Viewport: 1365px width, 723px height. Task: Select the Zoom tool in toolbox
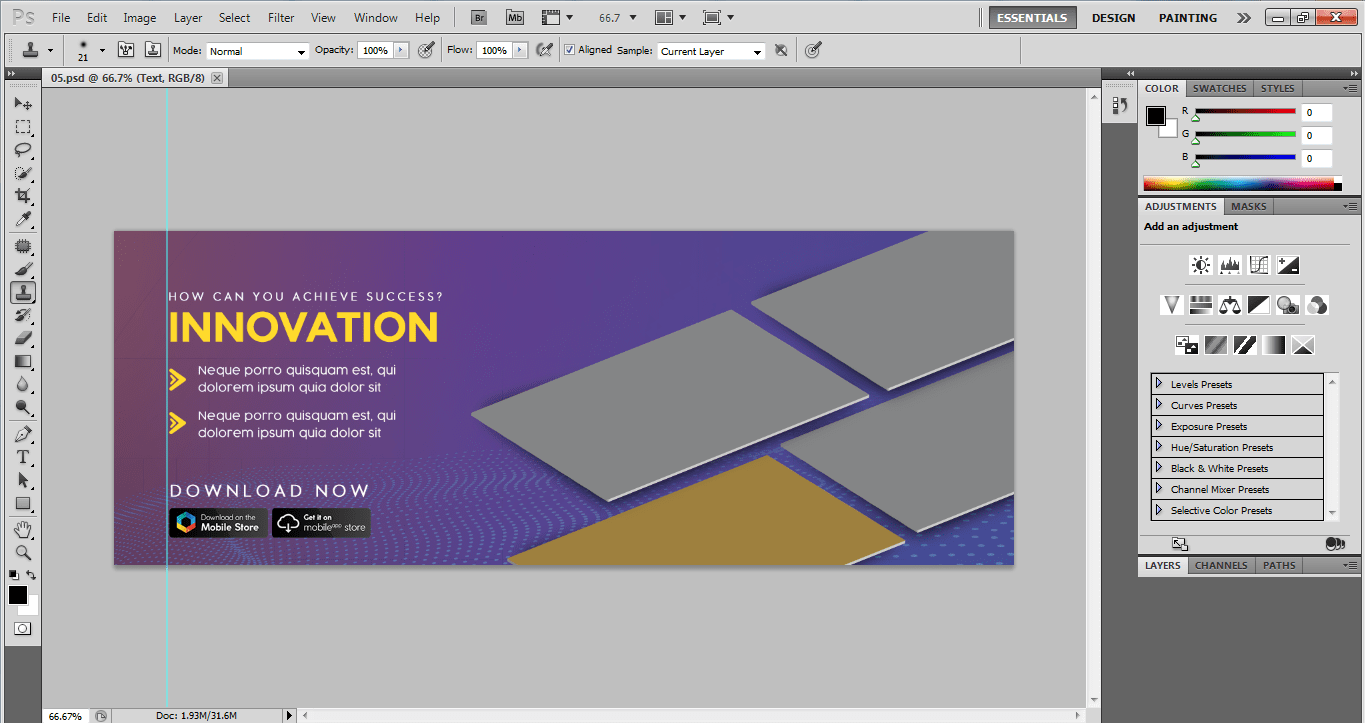pos(22,552)
